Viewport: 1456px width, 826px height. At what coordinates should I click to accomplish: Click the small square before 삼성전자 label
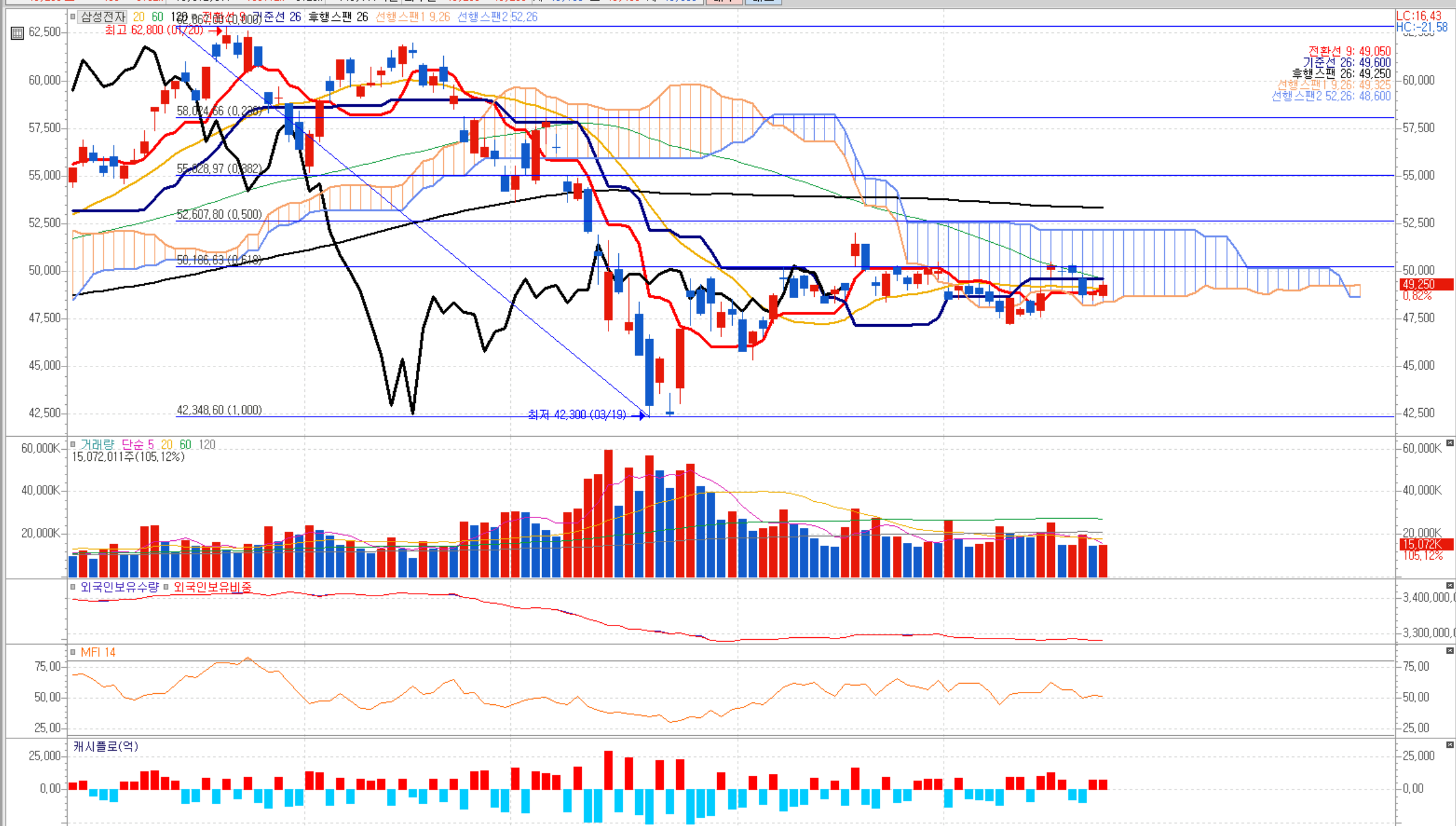point(73,17)
